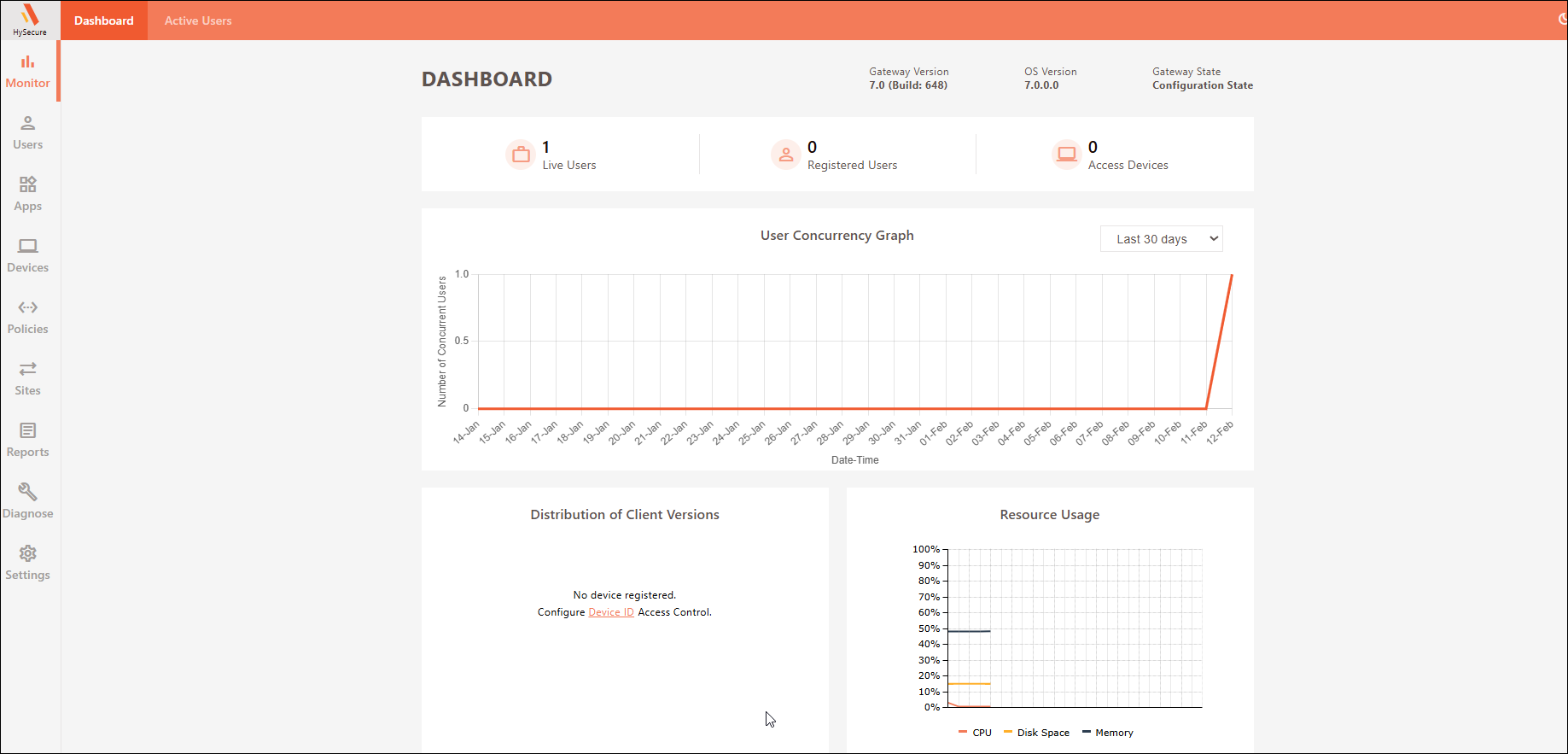The image size is (1568, 754).
Task: Open the Devices sidebar section
Action: pos(28,255)
